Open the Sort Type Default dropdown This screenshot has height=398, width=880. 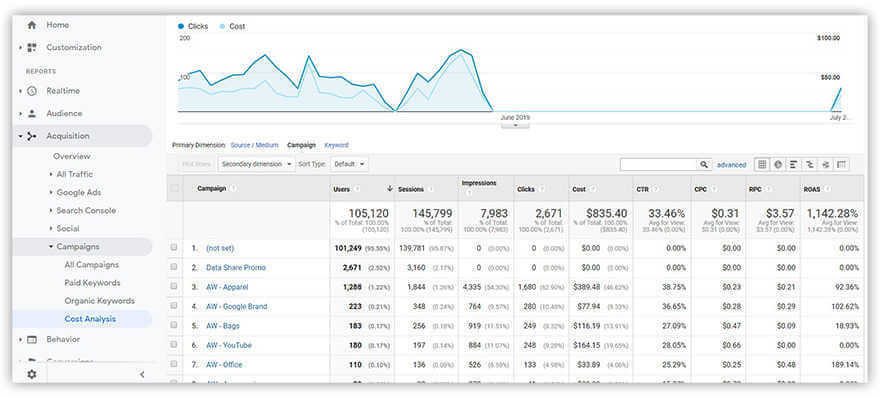[x=349, y=164]
